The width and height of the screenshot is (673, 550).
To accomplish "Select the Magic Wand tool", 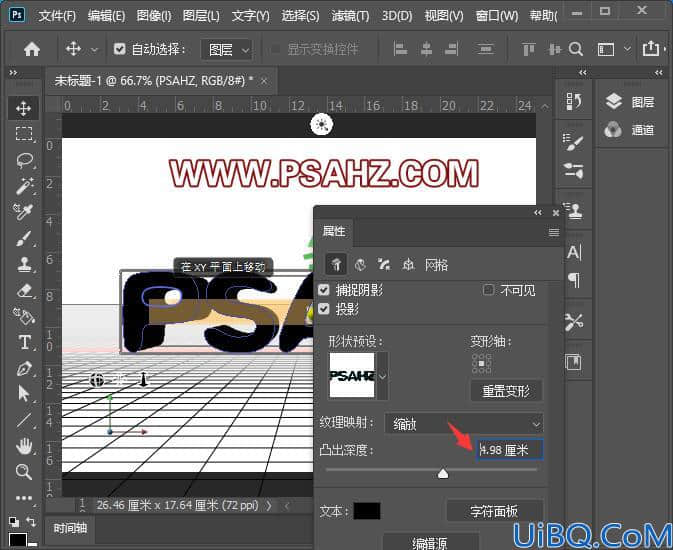I will (x=24, y=186).
